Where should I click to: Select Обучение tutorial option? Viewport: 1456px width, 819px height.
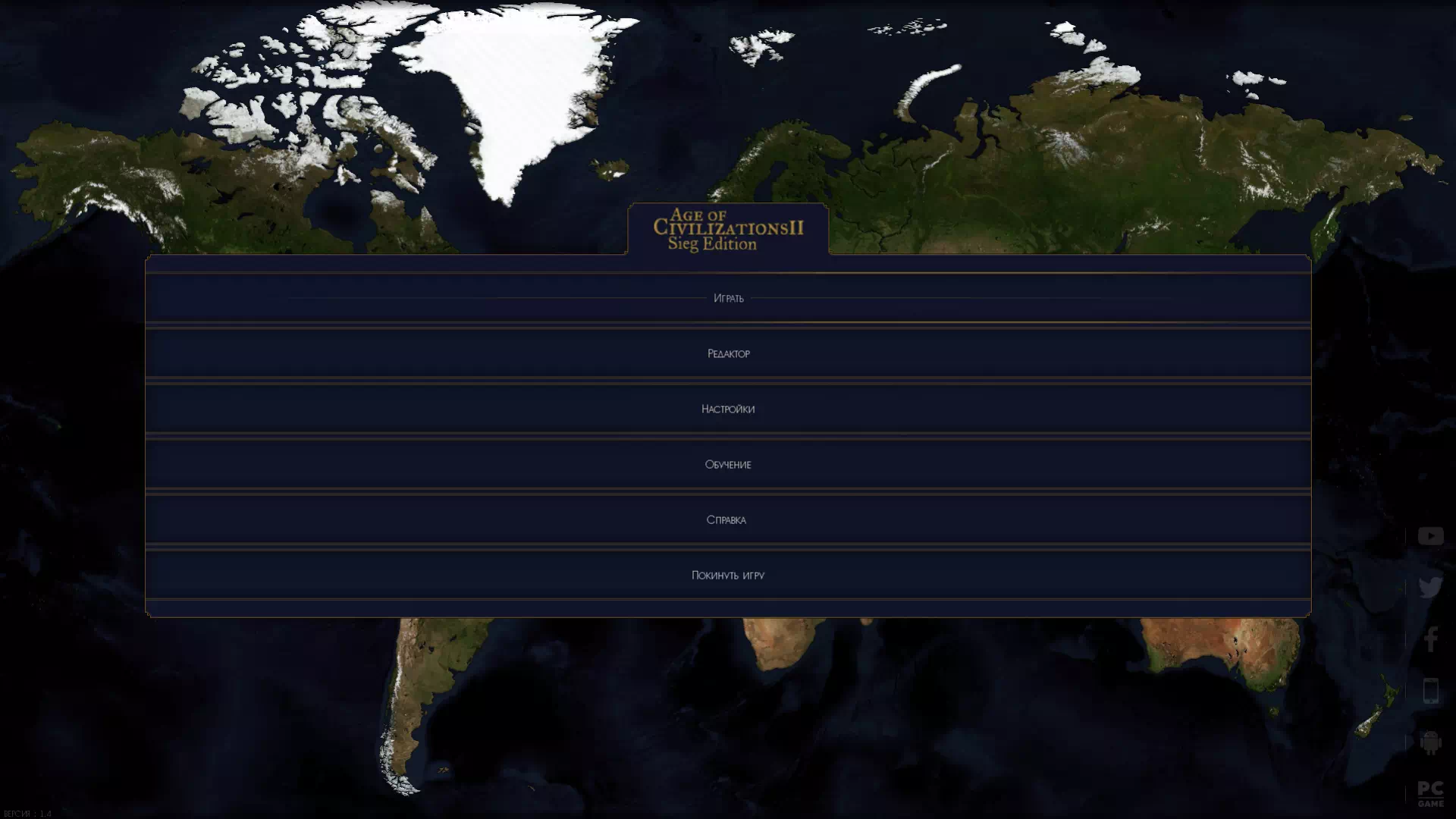[x=728, y=464]
